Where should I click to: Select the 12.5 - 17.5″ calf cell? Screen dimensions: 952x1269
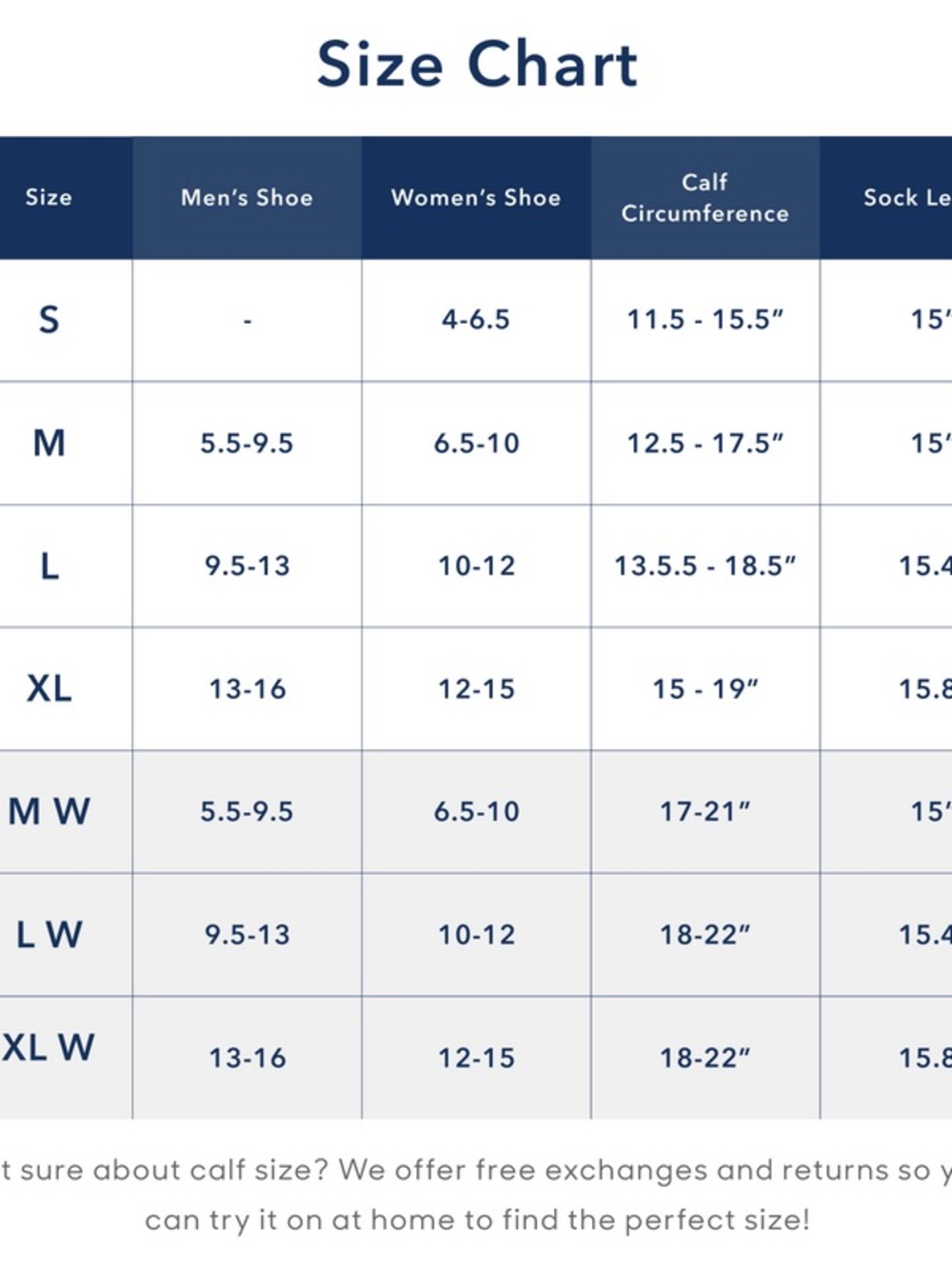click(x=704, y=443)
